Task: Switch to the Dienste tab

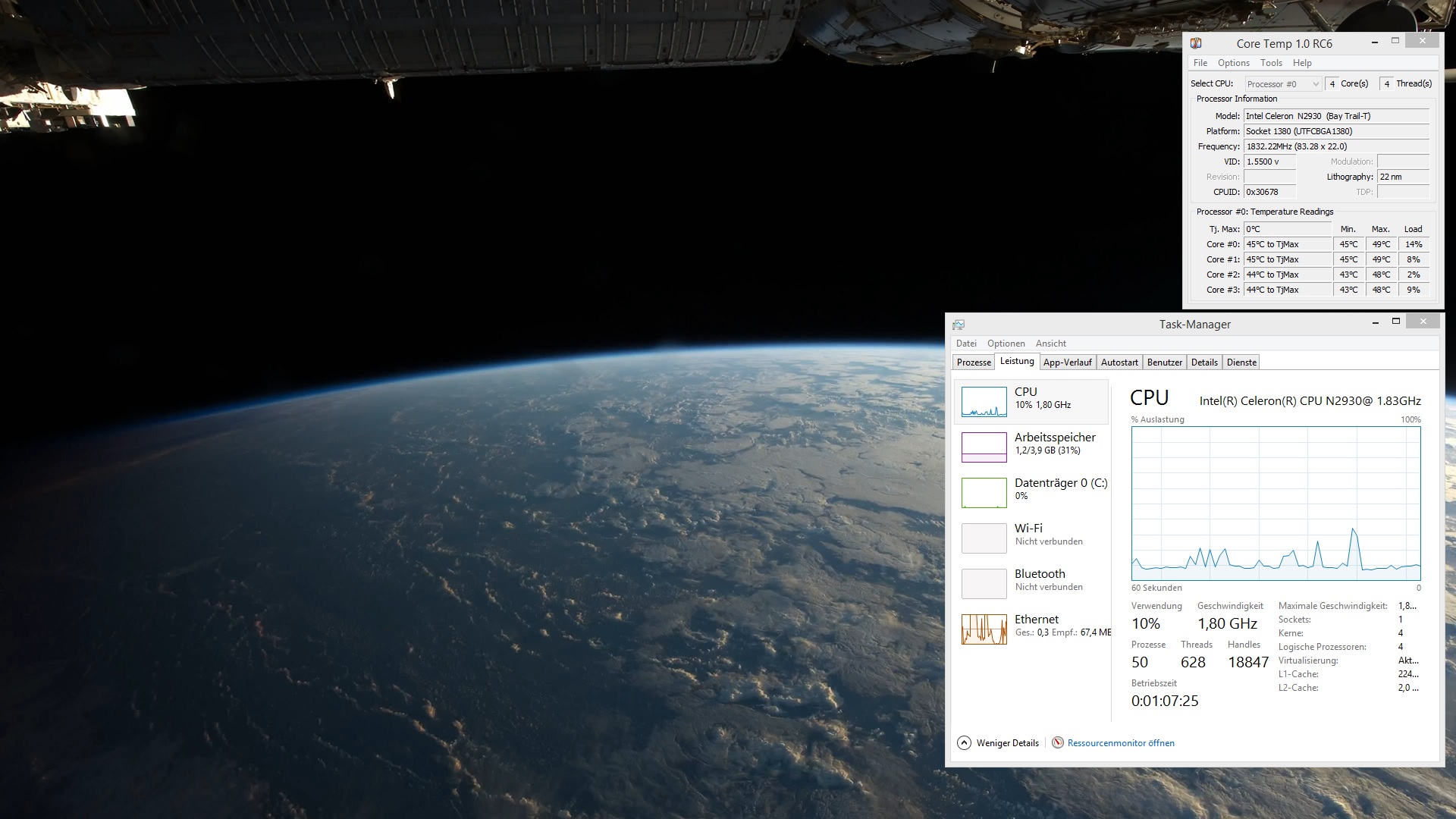Action: [1241, 362]
